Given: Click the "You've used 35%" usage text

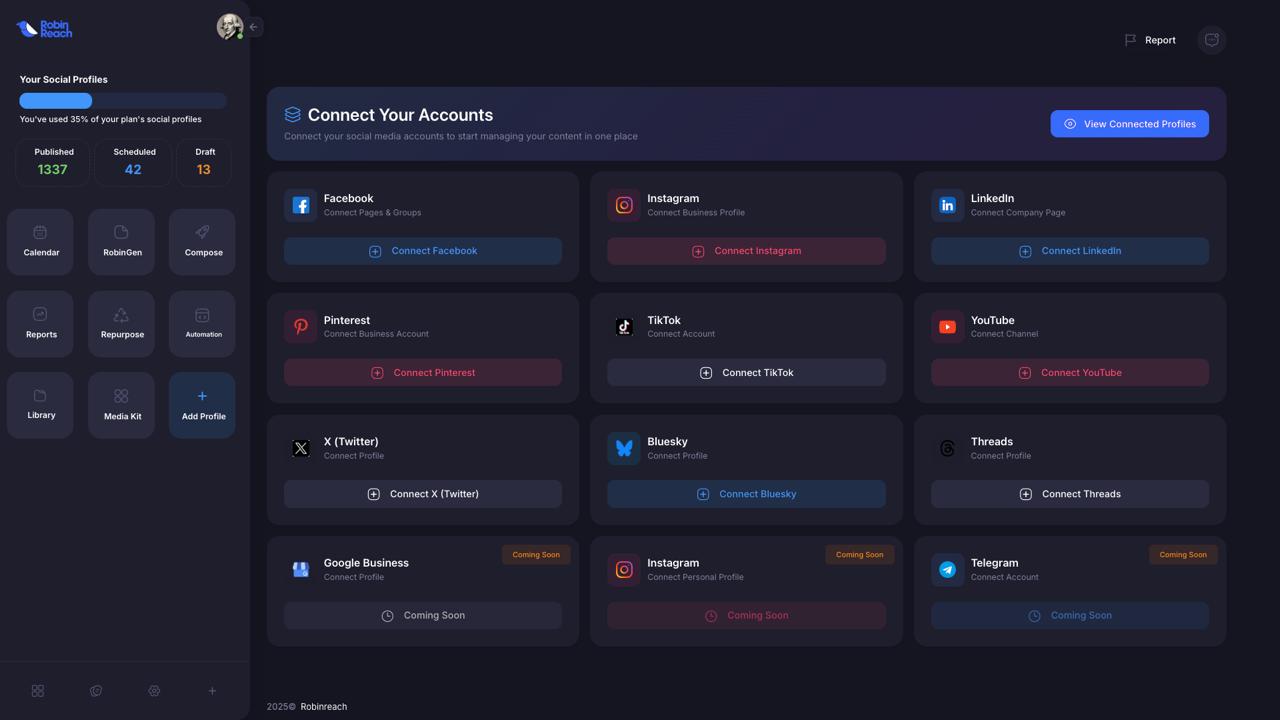Looking at the screenshot, I should pyautogui.click(x=111, y=120).
